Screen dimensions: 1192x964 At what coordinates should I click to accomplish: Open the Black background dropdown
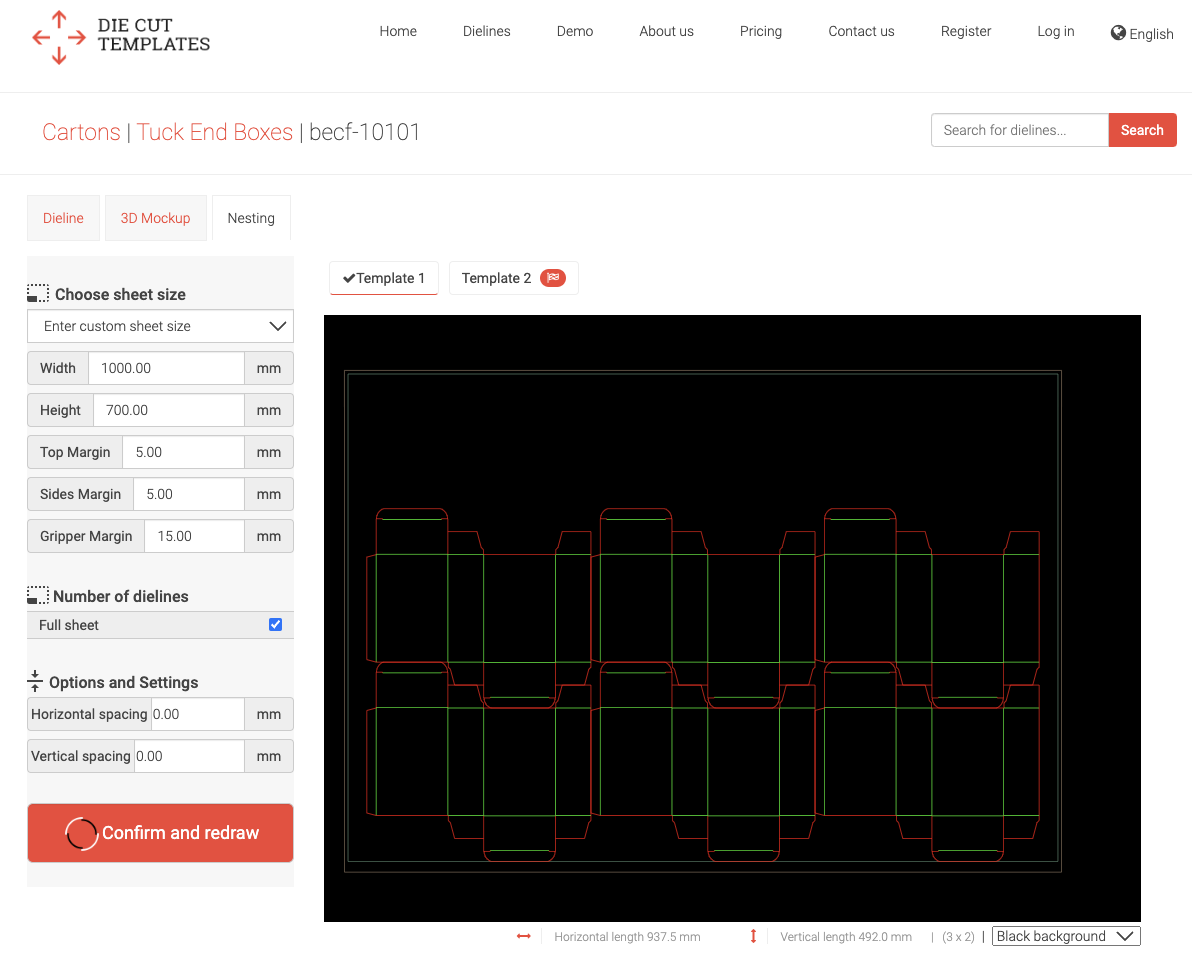pyautogui.click(x=1066, y=936)
